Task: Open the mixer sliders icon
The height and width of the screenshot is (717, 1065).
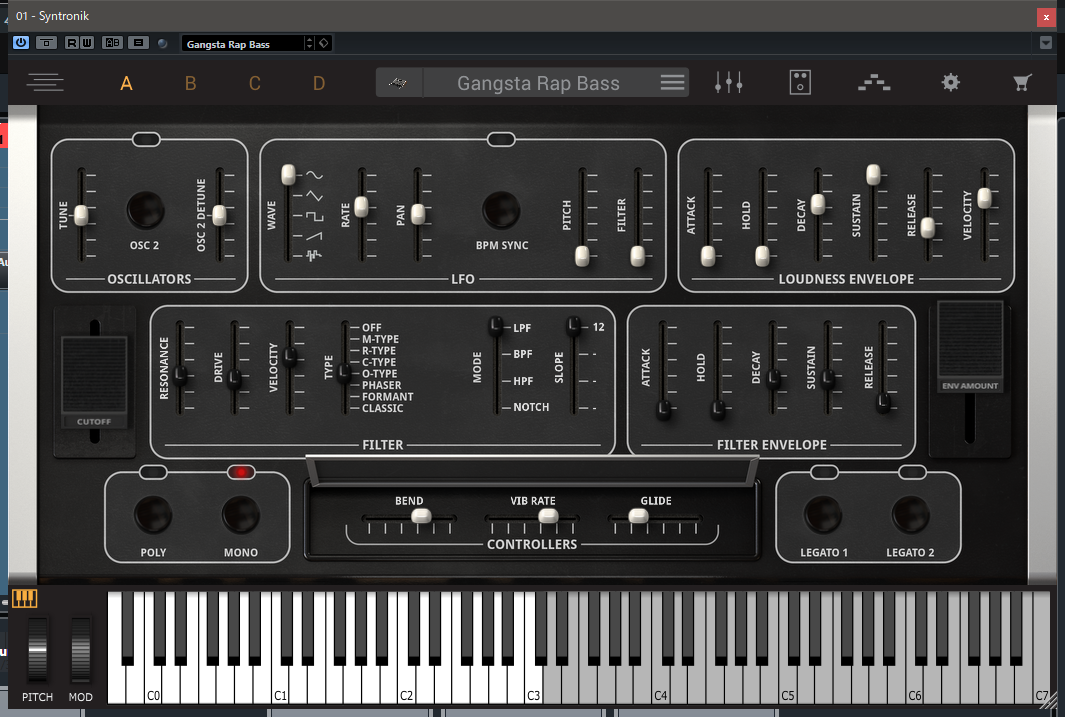Action: tap(728, 83)
